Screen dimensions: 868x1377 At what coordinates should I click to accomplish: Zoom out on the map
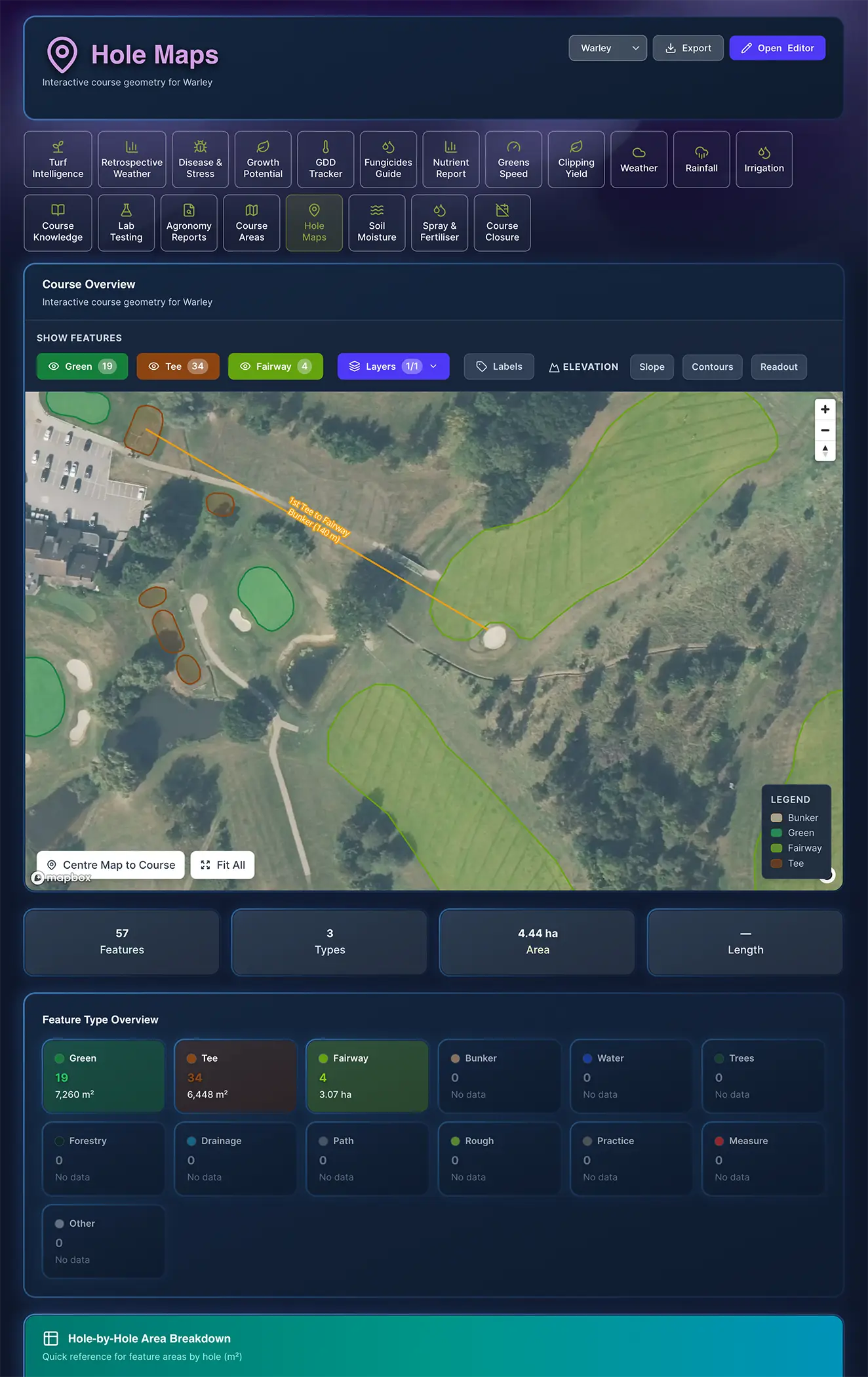825,430
